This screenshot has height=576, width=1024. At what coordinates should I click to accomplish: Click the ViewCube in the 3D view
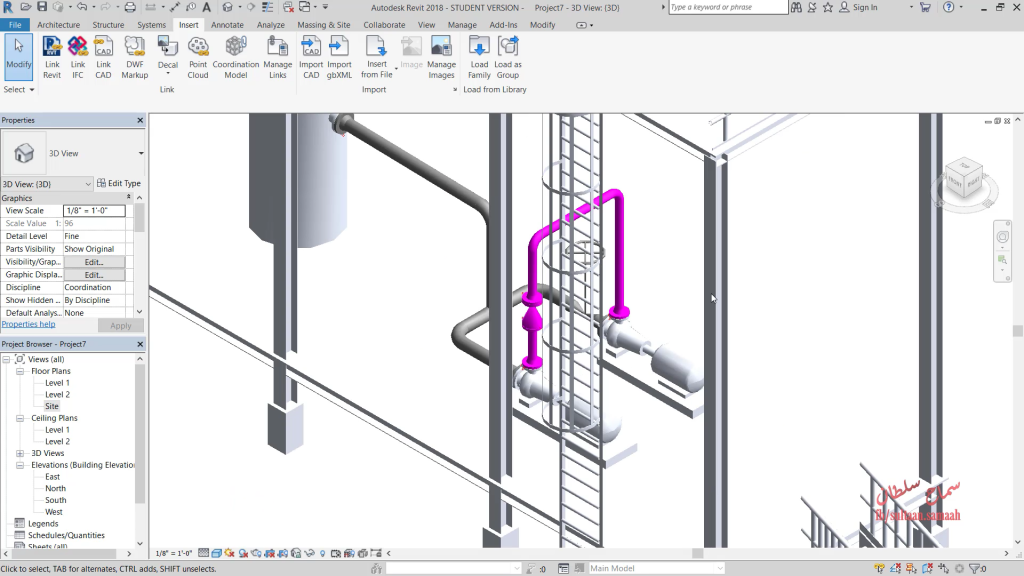tap(965, 180)
